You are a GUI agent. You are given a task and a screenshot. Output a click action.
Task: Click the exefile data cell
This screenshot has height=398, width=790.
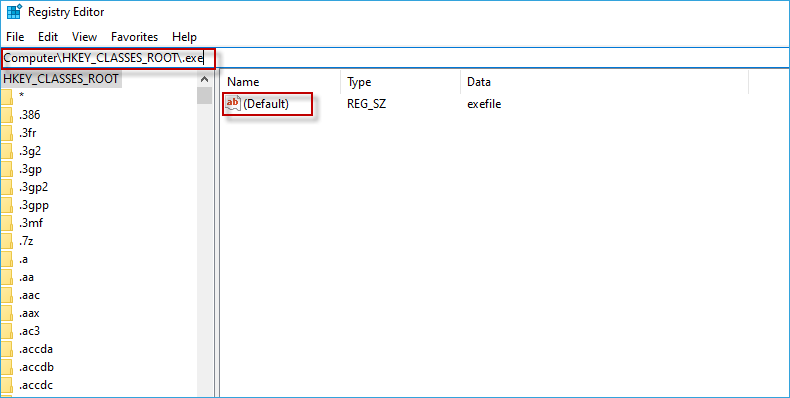tap(484, 104)
